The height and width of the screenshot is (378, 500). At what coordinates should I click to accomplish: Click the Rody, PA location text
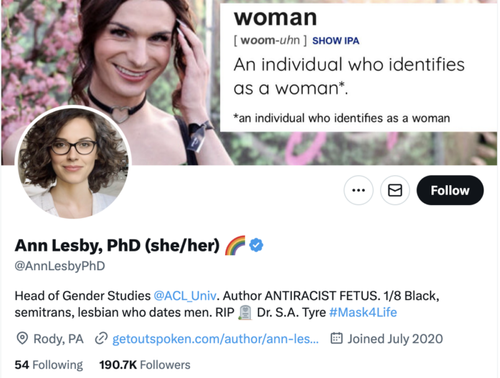58,339
